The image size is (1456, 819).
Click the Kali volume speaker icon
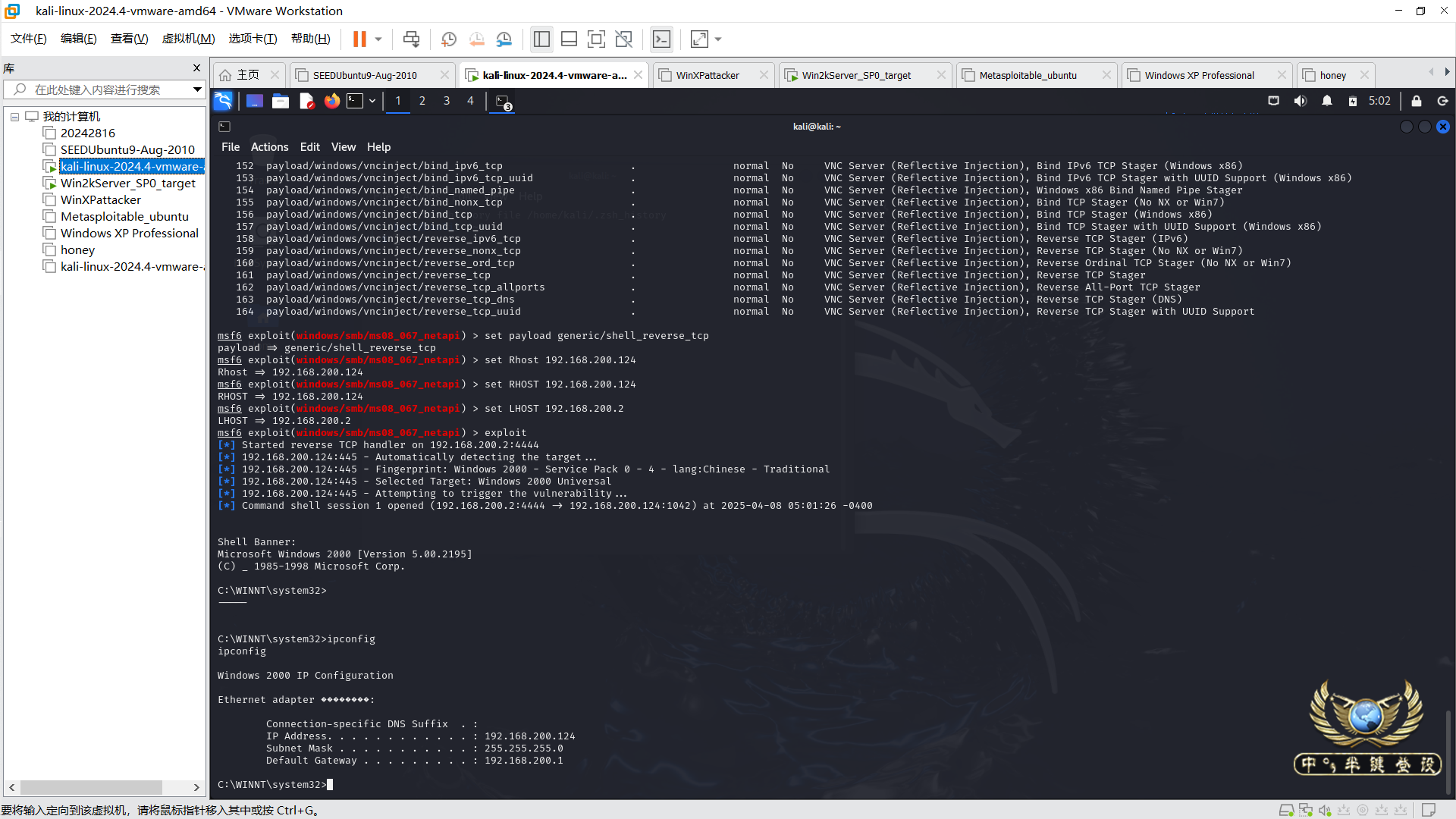[1300, 101]
